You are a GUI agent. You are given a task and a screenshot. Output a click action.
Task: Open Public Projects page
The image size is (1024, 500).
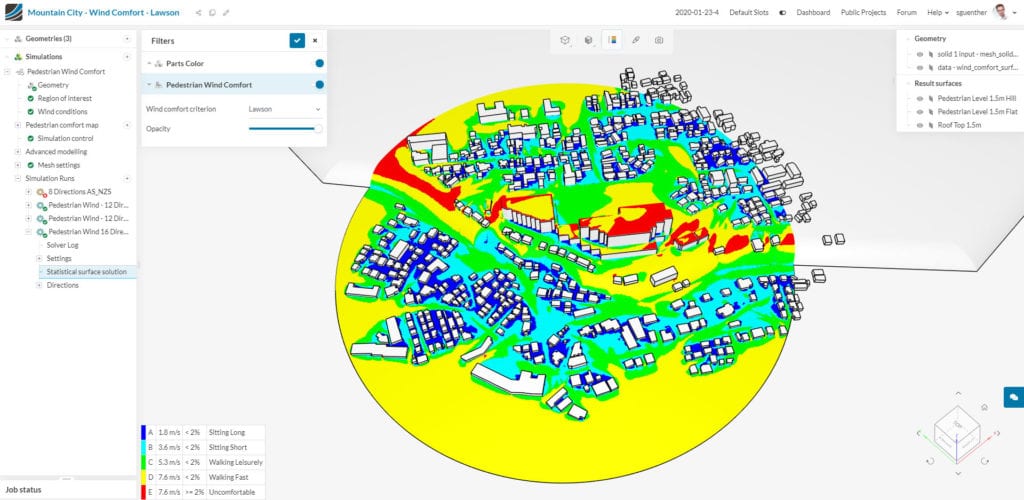point(863,12)
